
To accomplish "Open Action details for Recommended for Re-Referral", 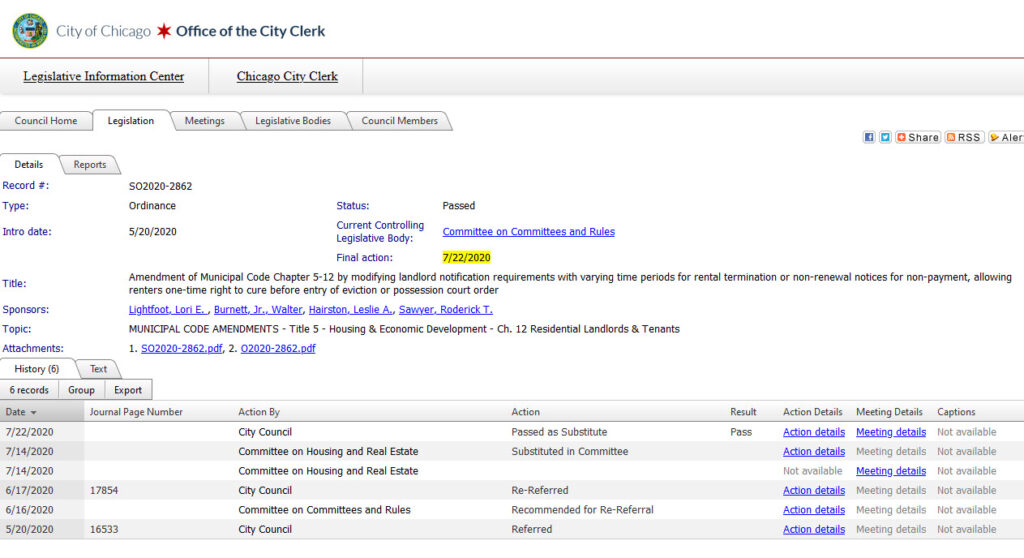I will pyautogui.click(x=814, y=510).
